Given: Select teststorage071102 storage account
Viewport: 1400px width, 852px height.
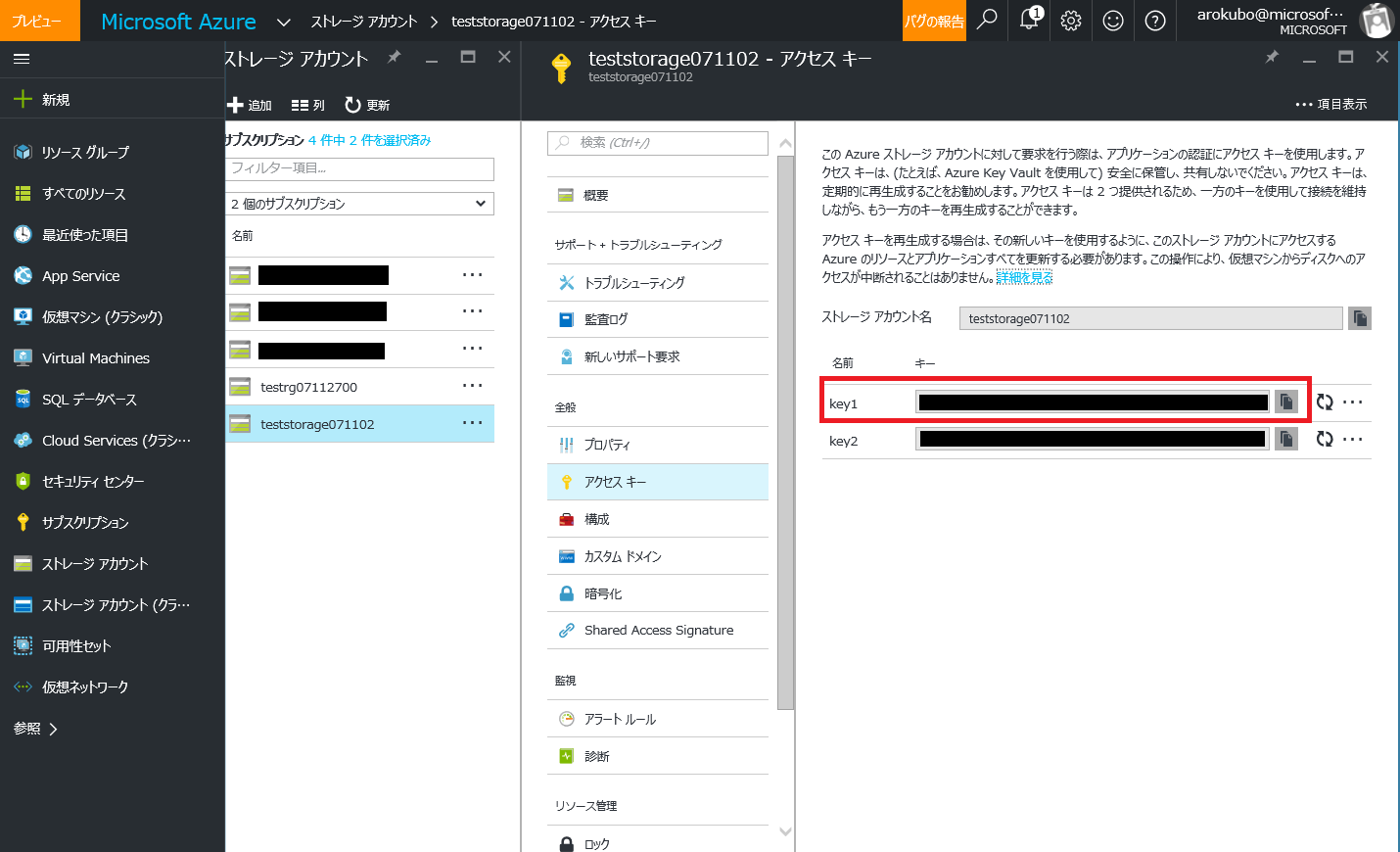Looking at the screenshot, I should pyautogui.click(x=359, y=423).
